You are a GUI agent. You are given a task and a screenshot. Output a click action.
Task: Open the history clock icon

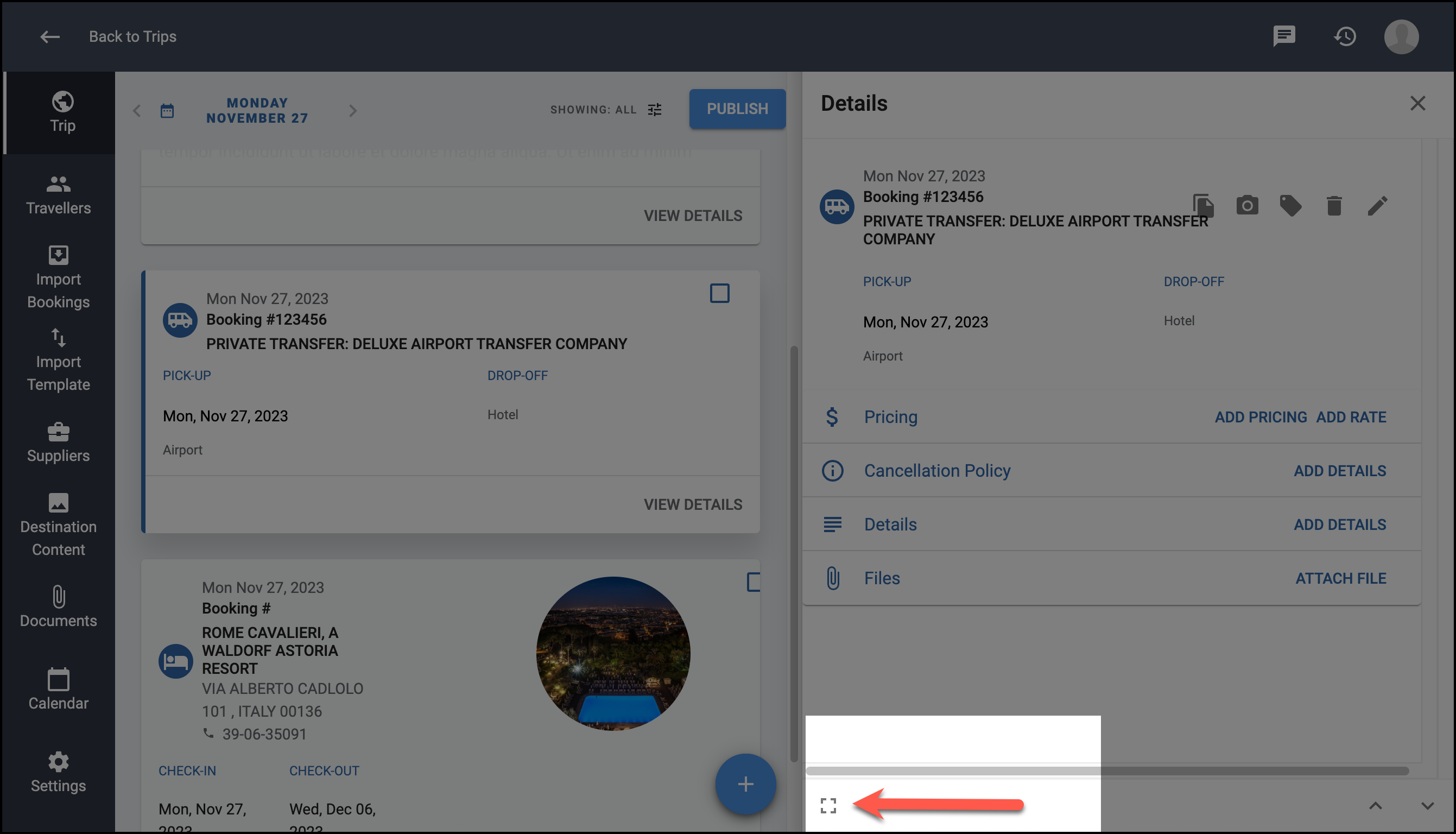[1345, 37]
